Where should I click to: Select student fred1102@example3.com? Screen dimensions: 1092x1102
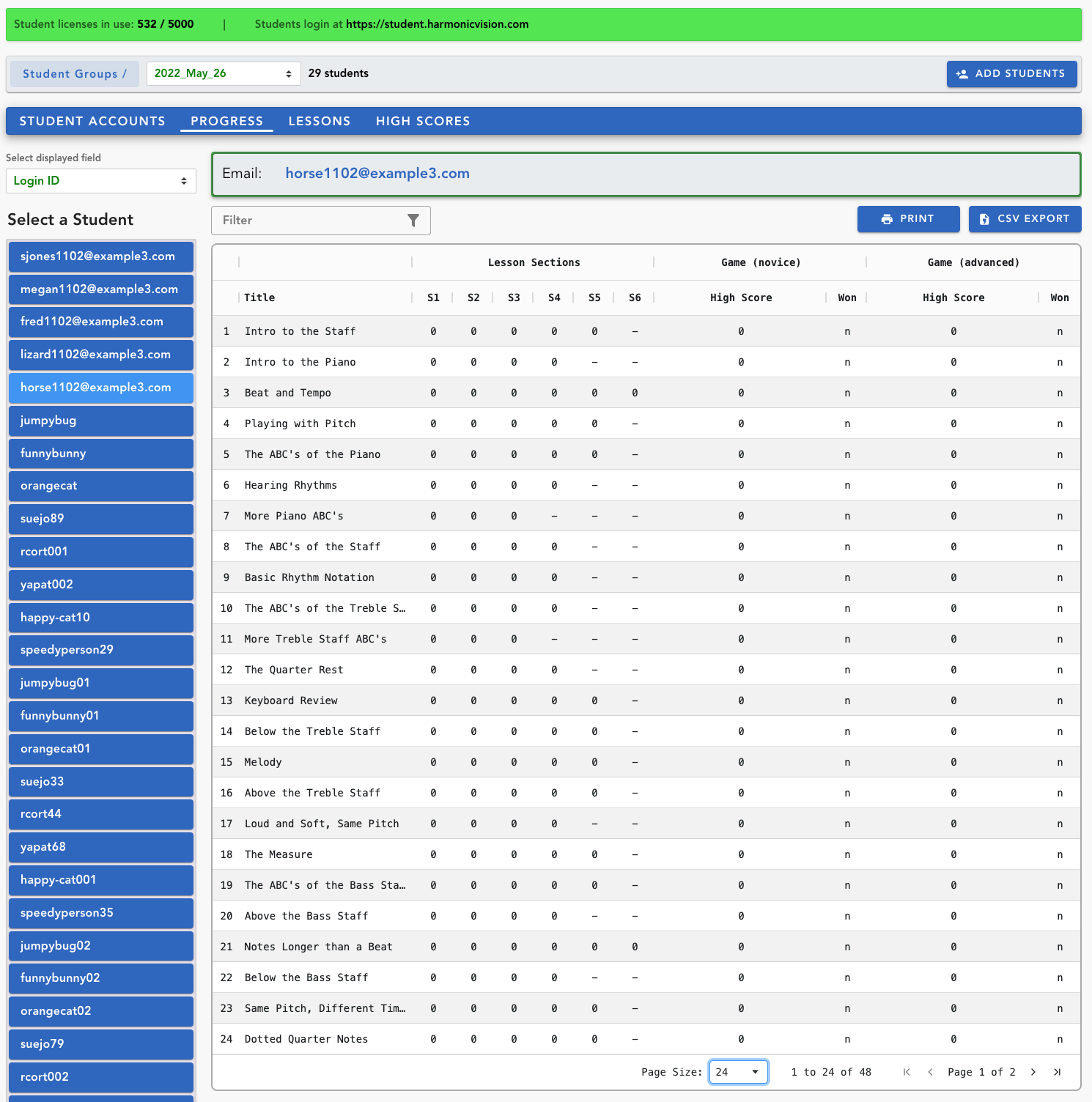101,322
